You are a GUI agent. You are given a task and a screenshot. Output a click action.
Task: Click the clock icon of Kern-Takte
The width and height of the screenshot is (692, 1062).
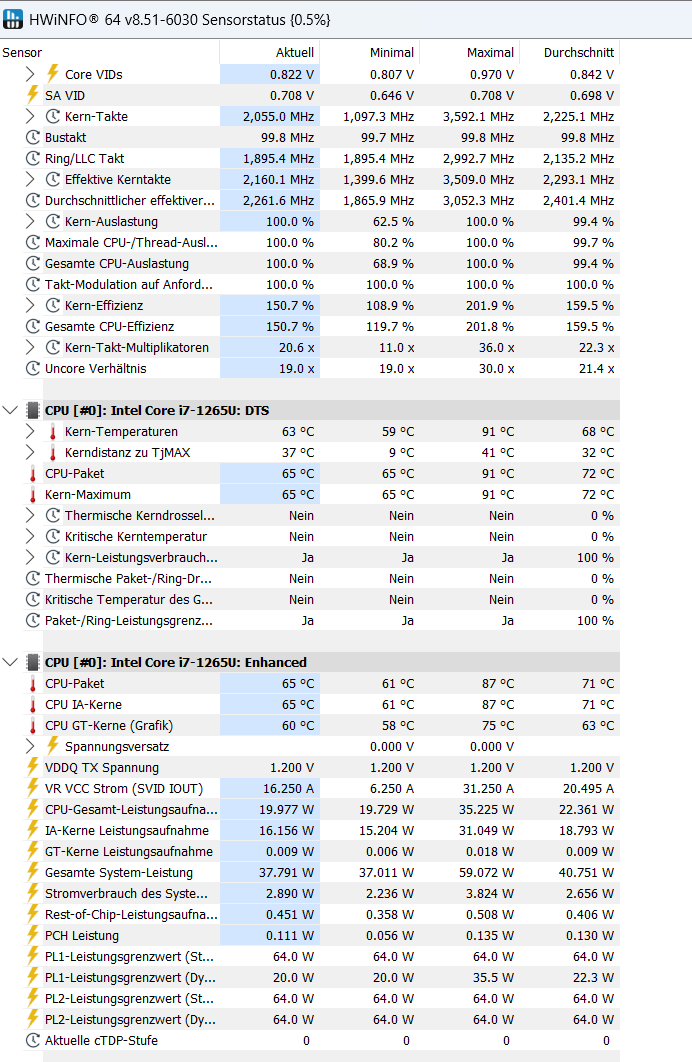pos(53,116)
